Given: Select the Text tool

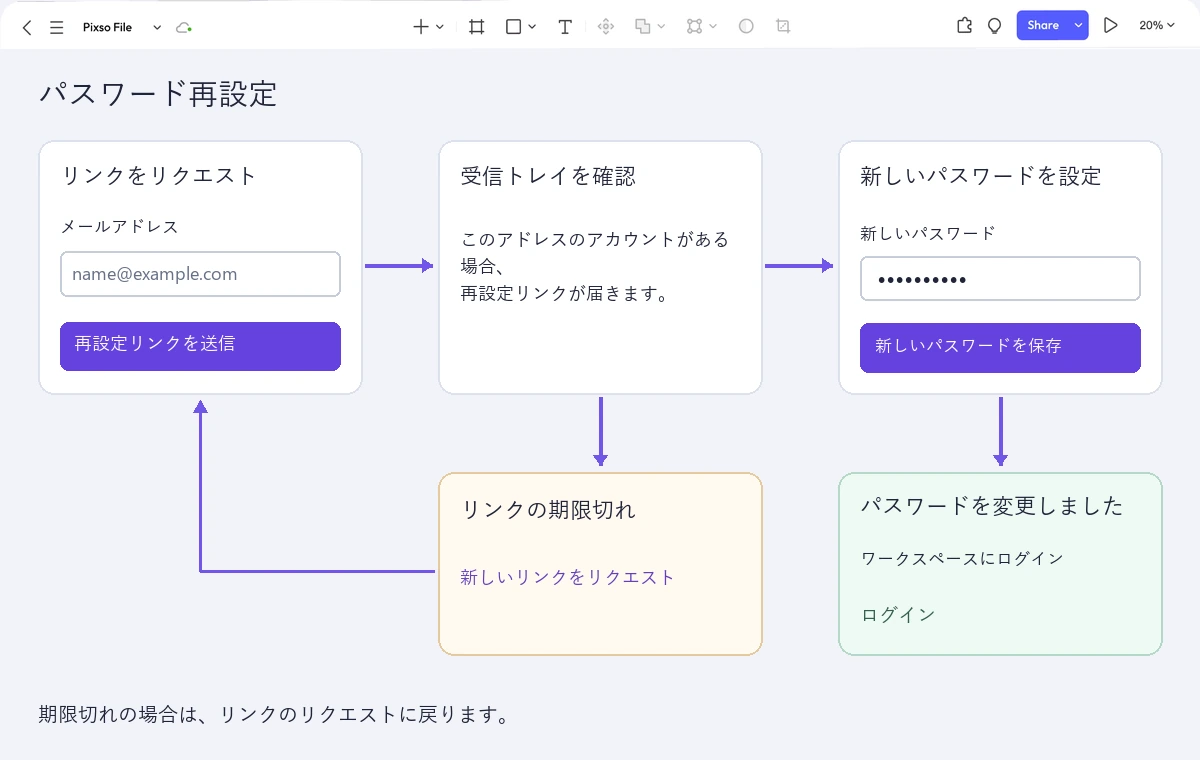Looking at the screenshot, I should (565, 27).
